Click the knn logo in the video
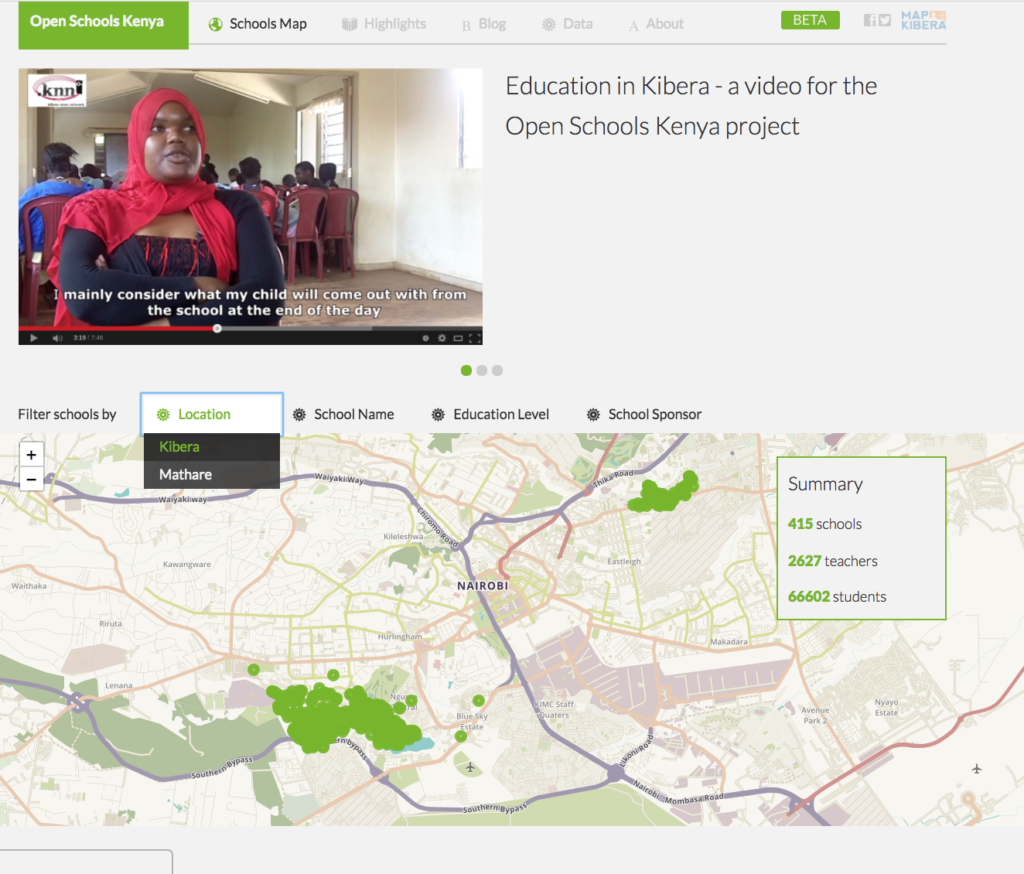Screen dimensions: 1024x874 tap(58, 91)
